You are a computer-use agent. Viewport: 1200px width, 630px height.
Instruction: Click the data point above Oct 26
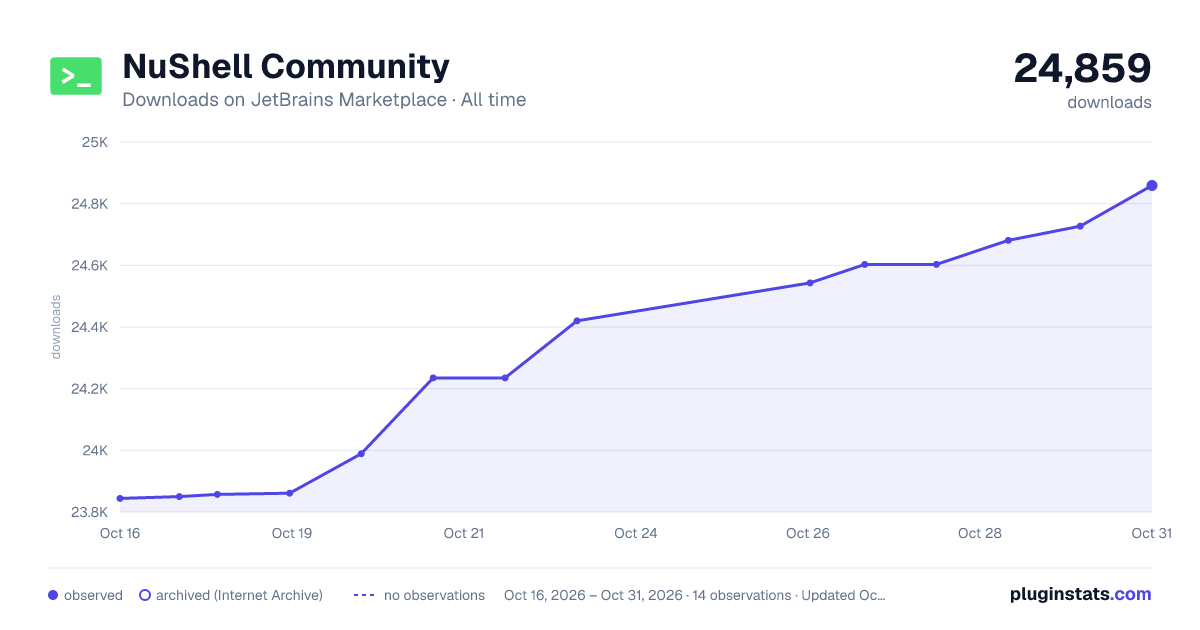pos(810,283)
